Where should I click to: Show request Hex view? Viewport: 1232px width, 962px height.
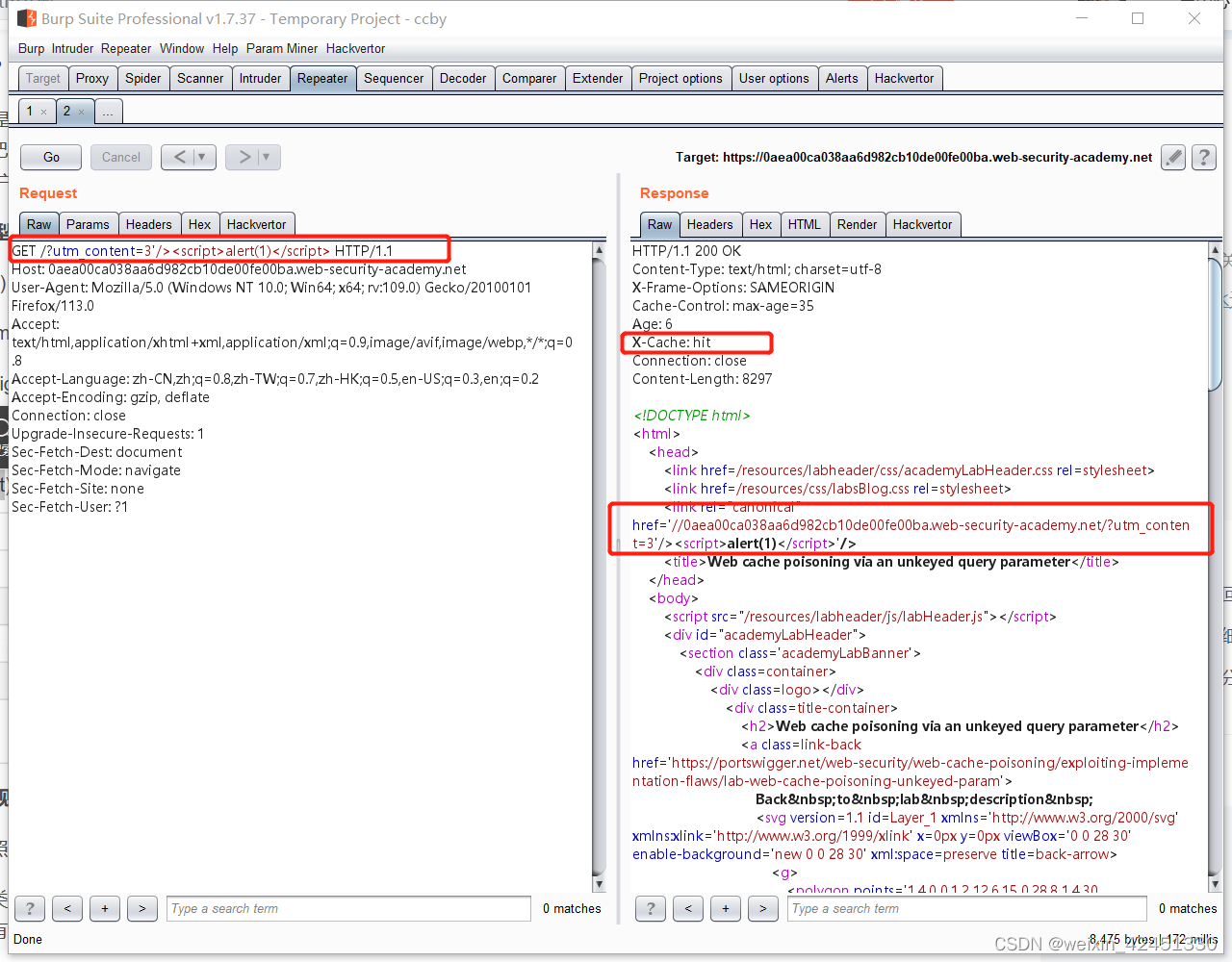[199, 224]
